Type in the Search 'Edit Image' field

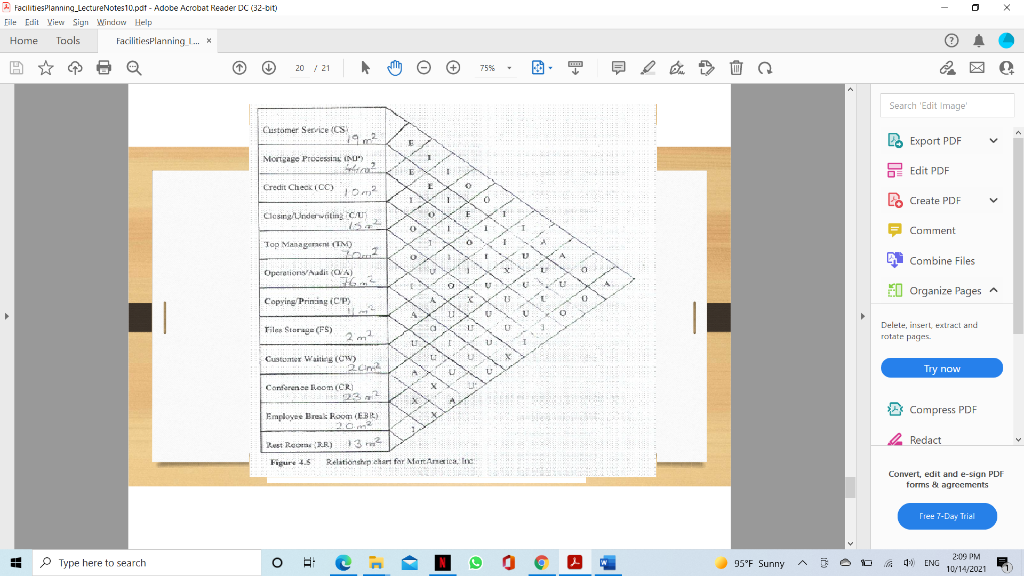tap(946, 105)
